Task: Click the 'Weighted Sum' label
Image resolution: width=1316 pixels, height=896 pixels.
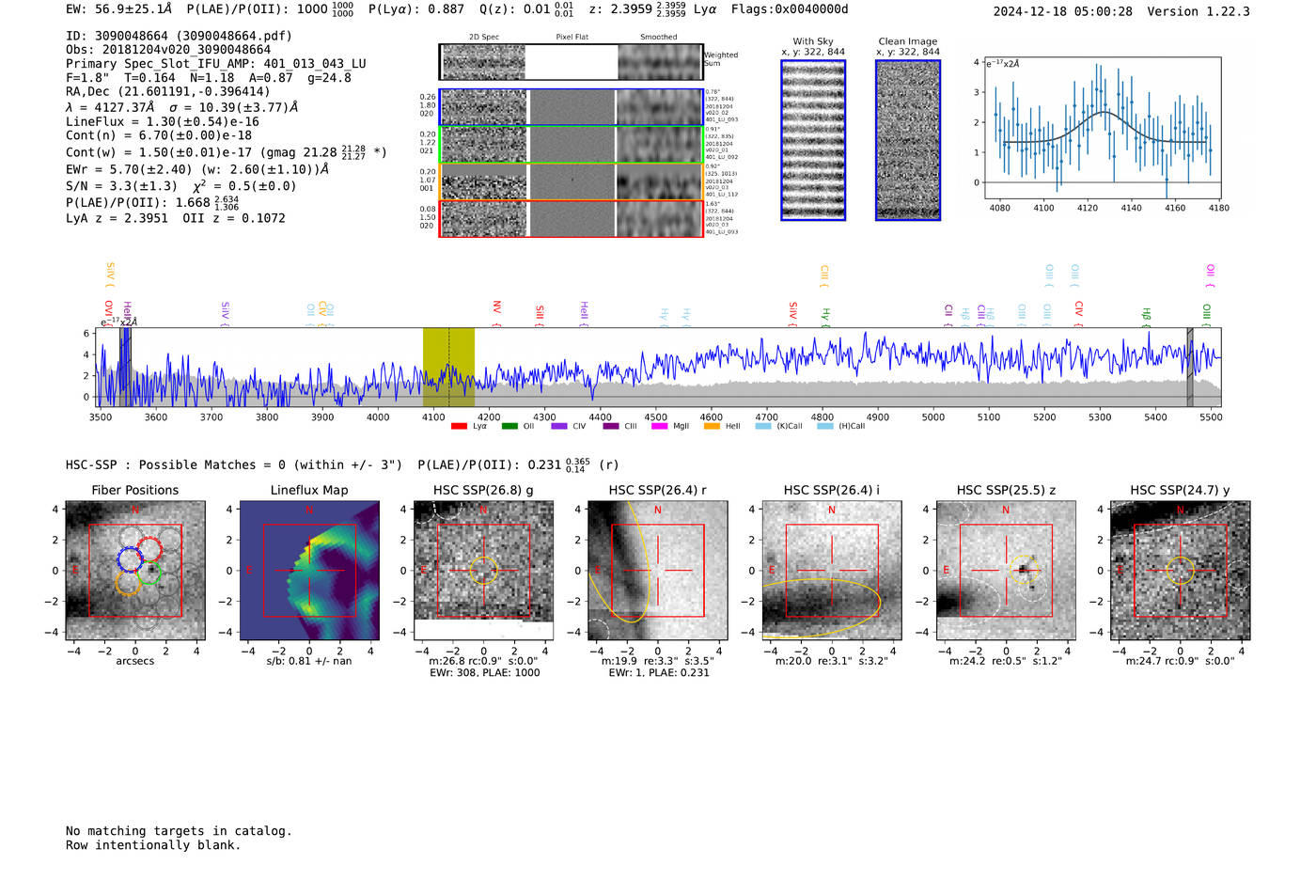Action: [x=721, y=59]
